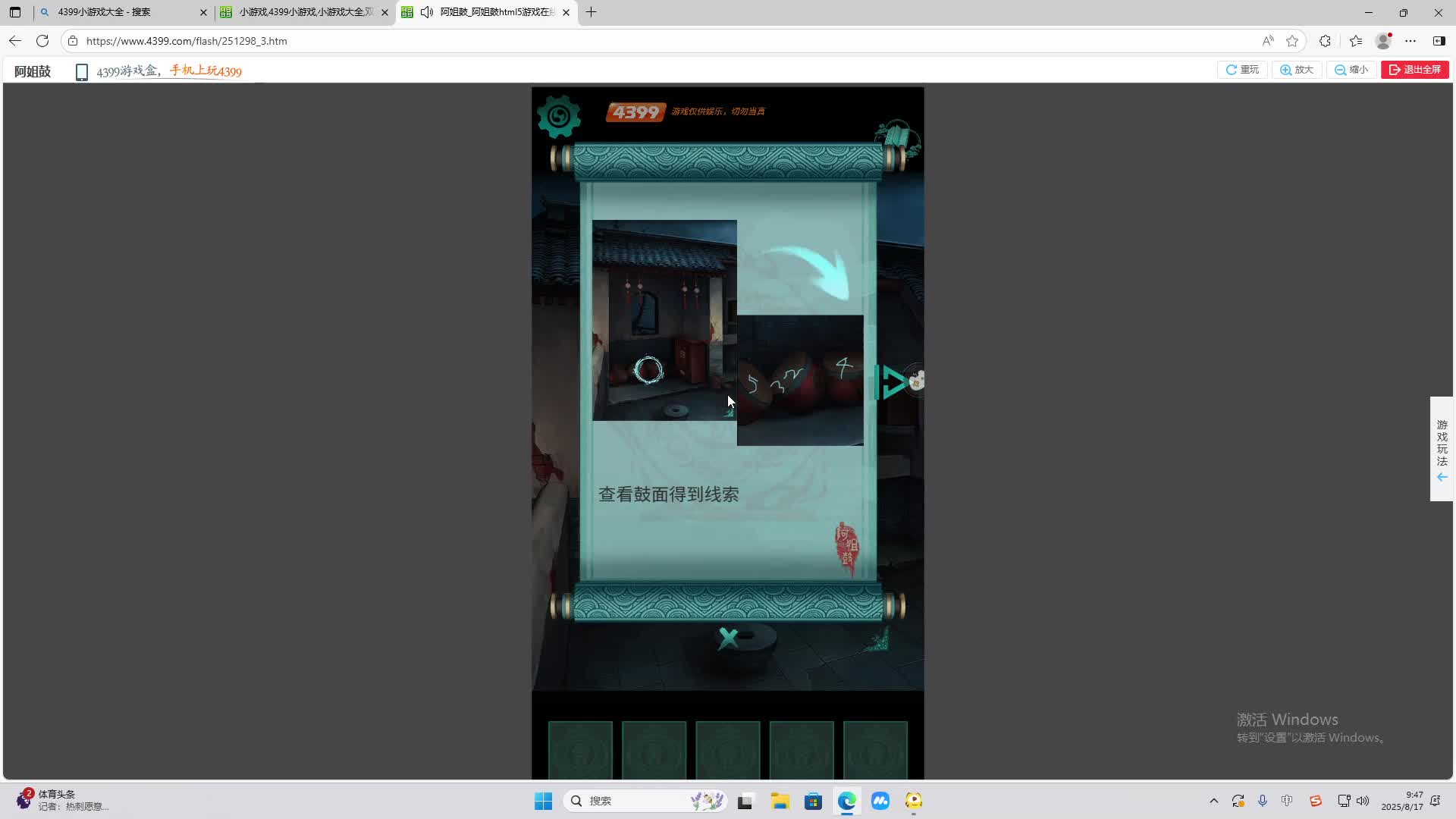1456x819 pixels.
Task: Click the 手机上玩4399 link
Action: [206, 71]
